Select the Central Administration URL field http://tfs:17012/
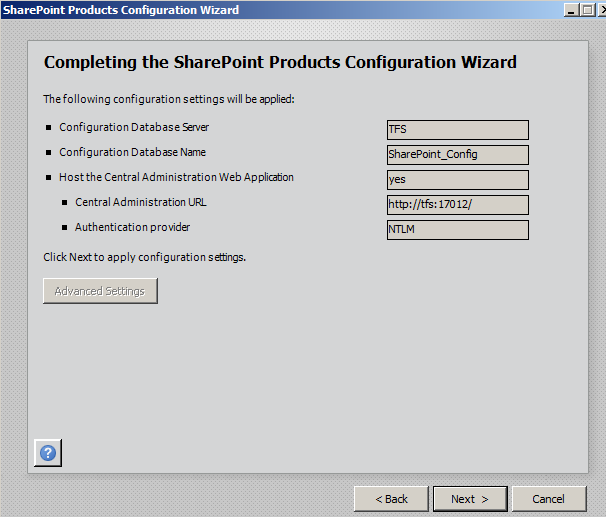Image resolution: width=606 pixels, height=517 pixels. 458,205
